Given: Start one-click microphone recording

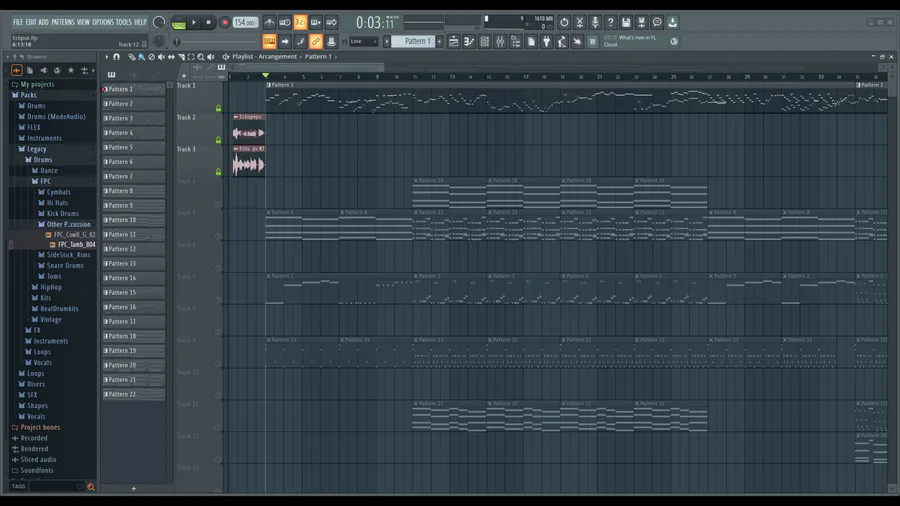Looking at the screenshot, I should coord(595,22).
